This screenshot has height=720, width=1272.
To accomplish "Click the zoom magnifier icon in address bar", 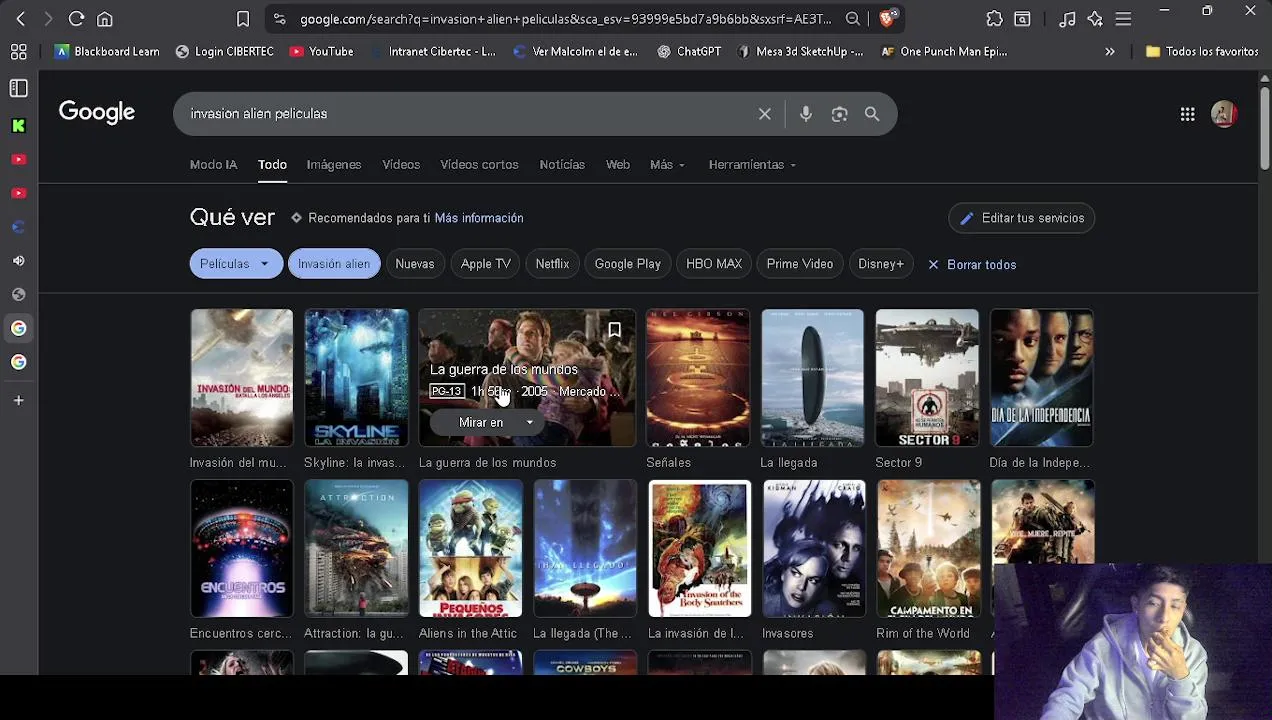I will (853, 19).
